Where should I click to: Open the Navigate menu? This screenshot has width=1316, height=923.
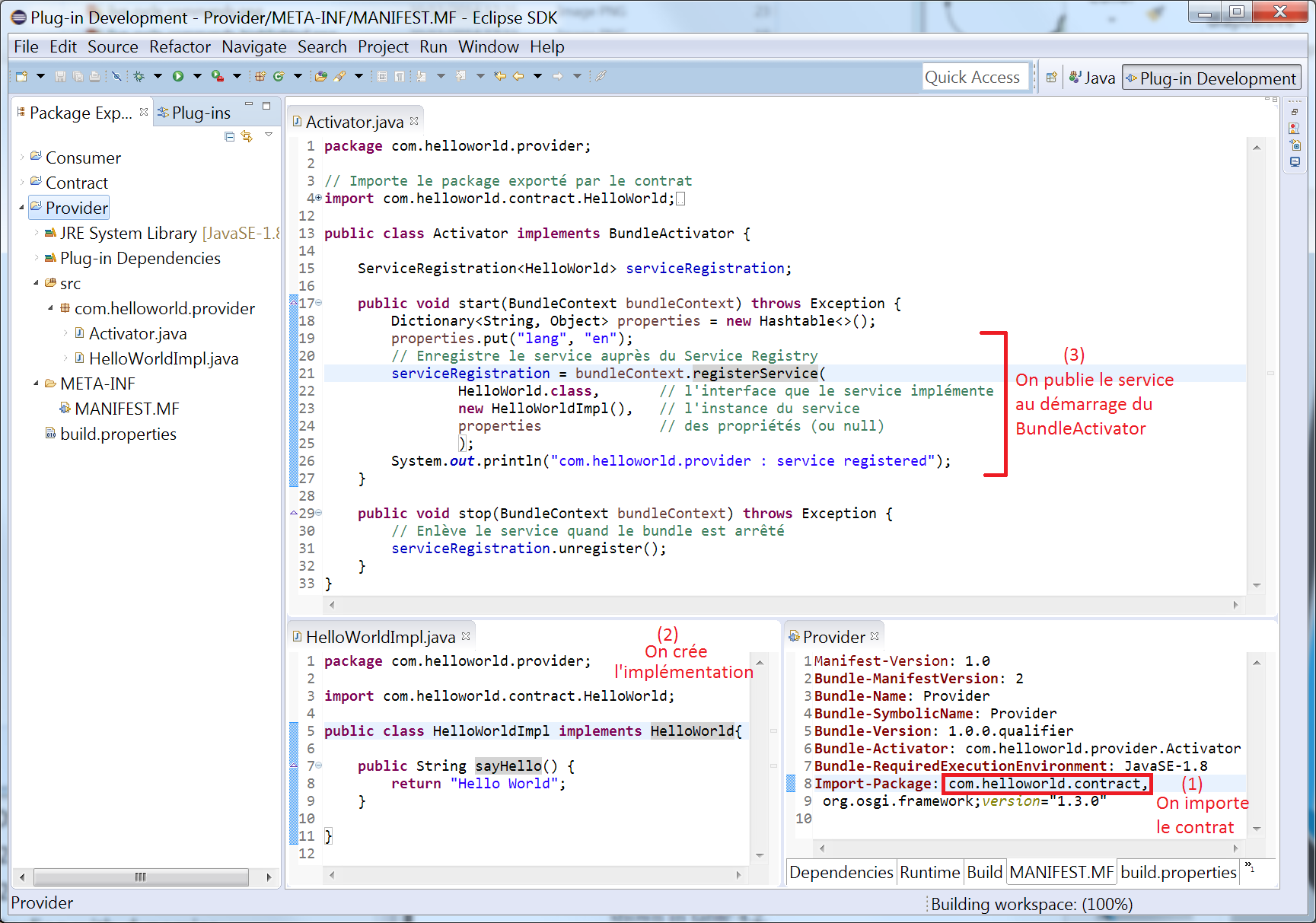click(254, 47)
